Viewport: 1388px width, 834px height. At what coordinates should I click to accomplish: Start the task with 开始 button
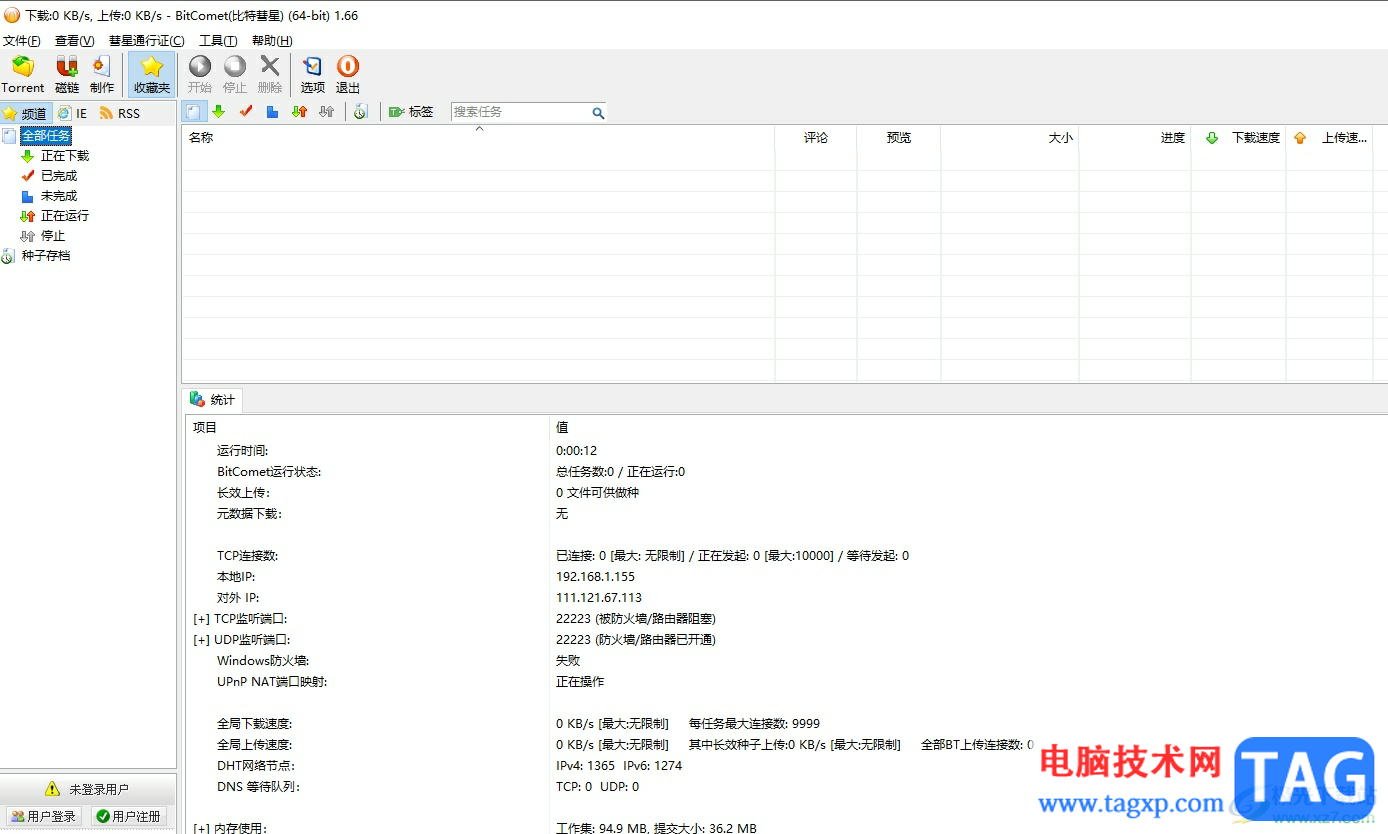[200, 75]
